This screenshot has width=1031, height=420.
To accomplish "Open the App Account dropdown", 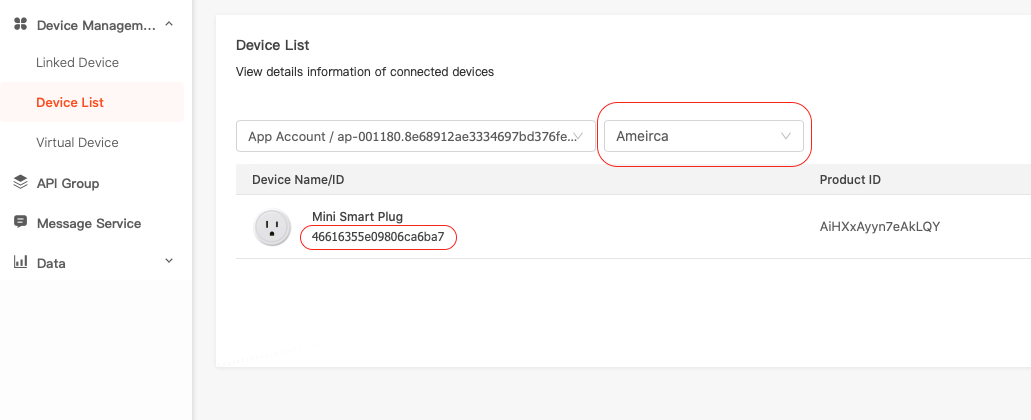I will point(416,136).
